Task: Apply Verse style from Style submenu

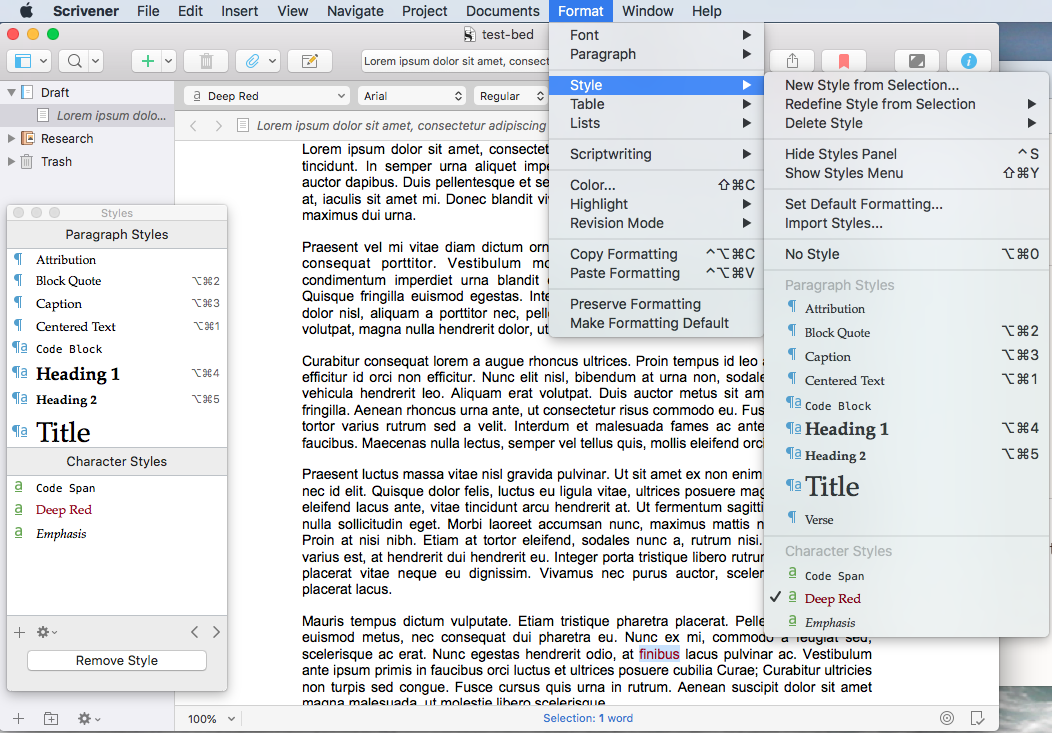Action: [x=906, y=519]
